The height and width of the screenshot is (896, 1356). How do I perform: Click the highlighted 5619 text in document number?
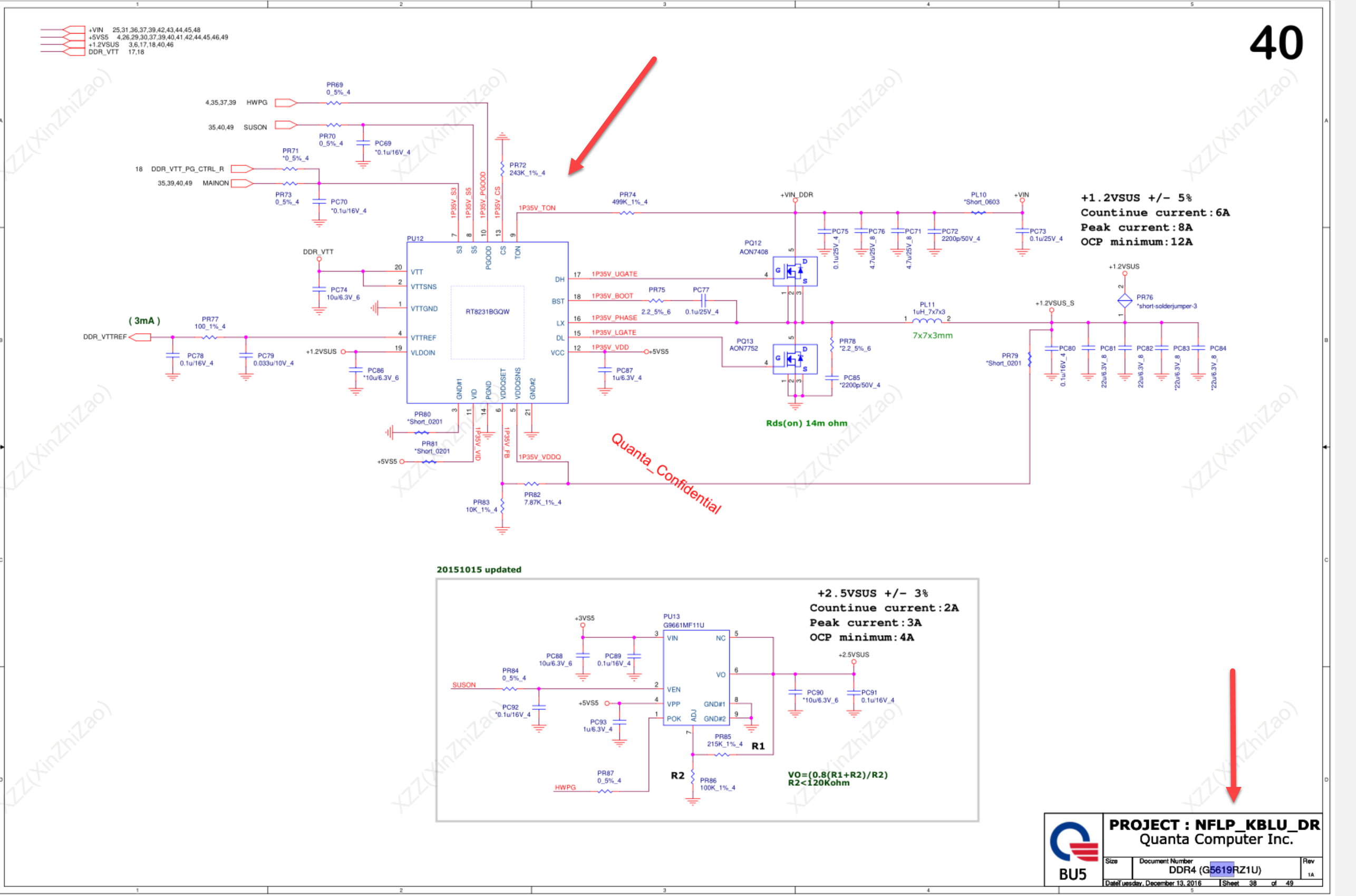[x=1221, y=870]
